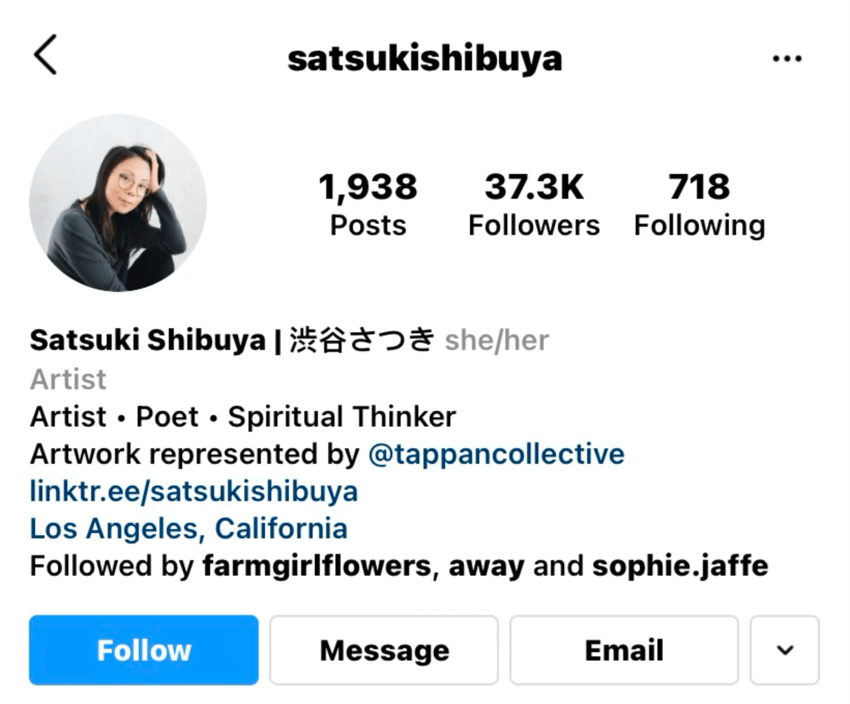Tap the back arrow icon
This screenshot has width=850, height=704.
pos(46,55)
